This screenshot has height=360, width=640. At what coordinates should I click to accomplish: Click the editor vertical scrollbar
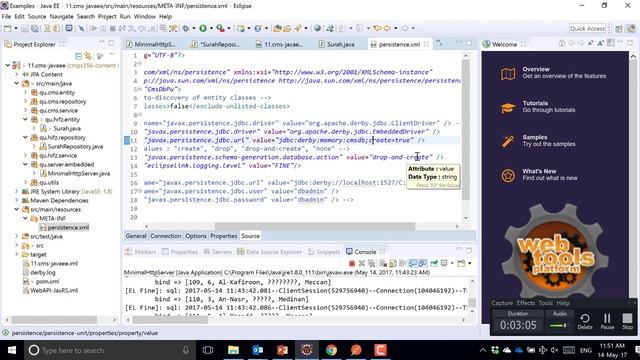pos(465,130)
